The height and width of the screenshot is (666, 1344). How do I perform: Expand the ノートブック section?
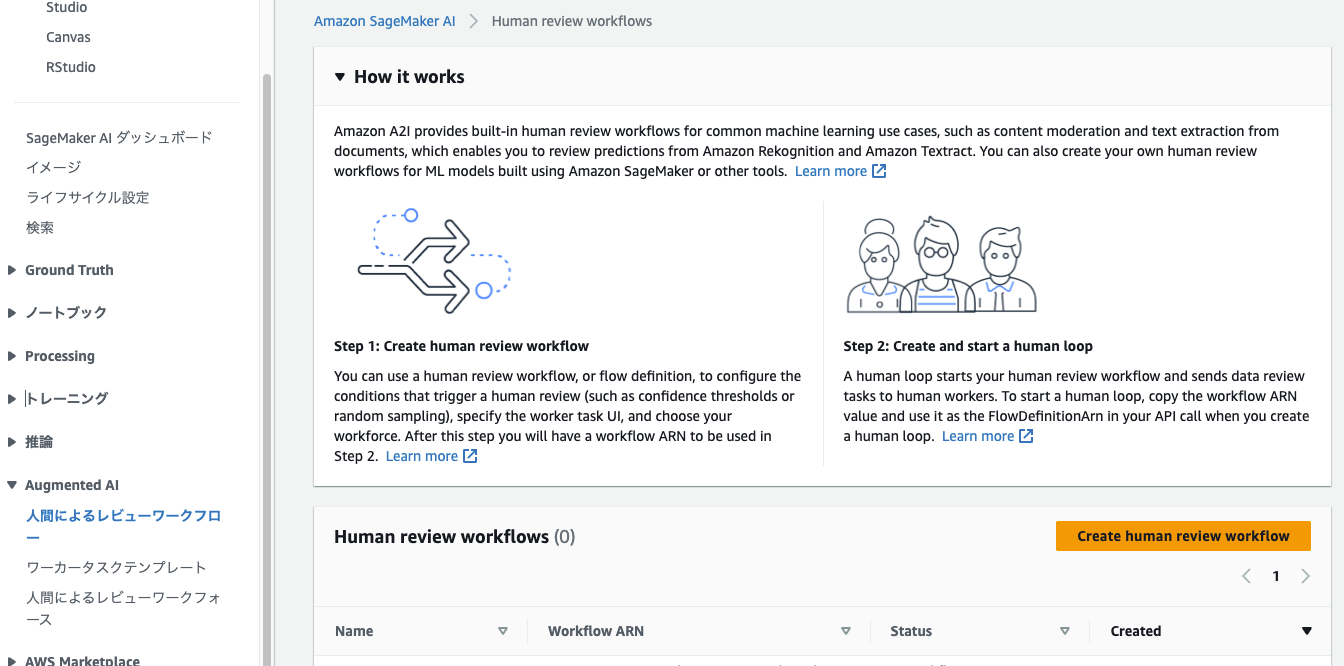pyautogui.click(x=12, y=313)
